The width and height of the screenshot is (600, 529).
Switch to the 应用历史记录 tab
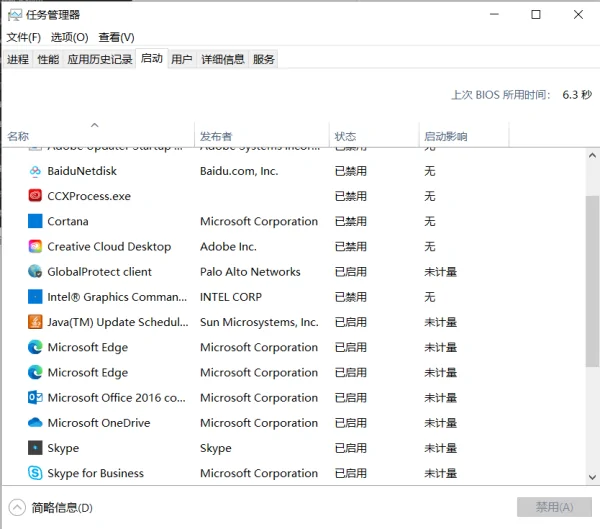[100, 59]
